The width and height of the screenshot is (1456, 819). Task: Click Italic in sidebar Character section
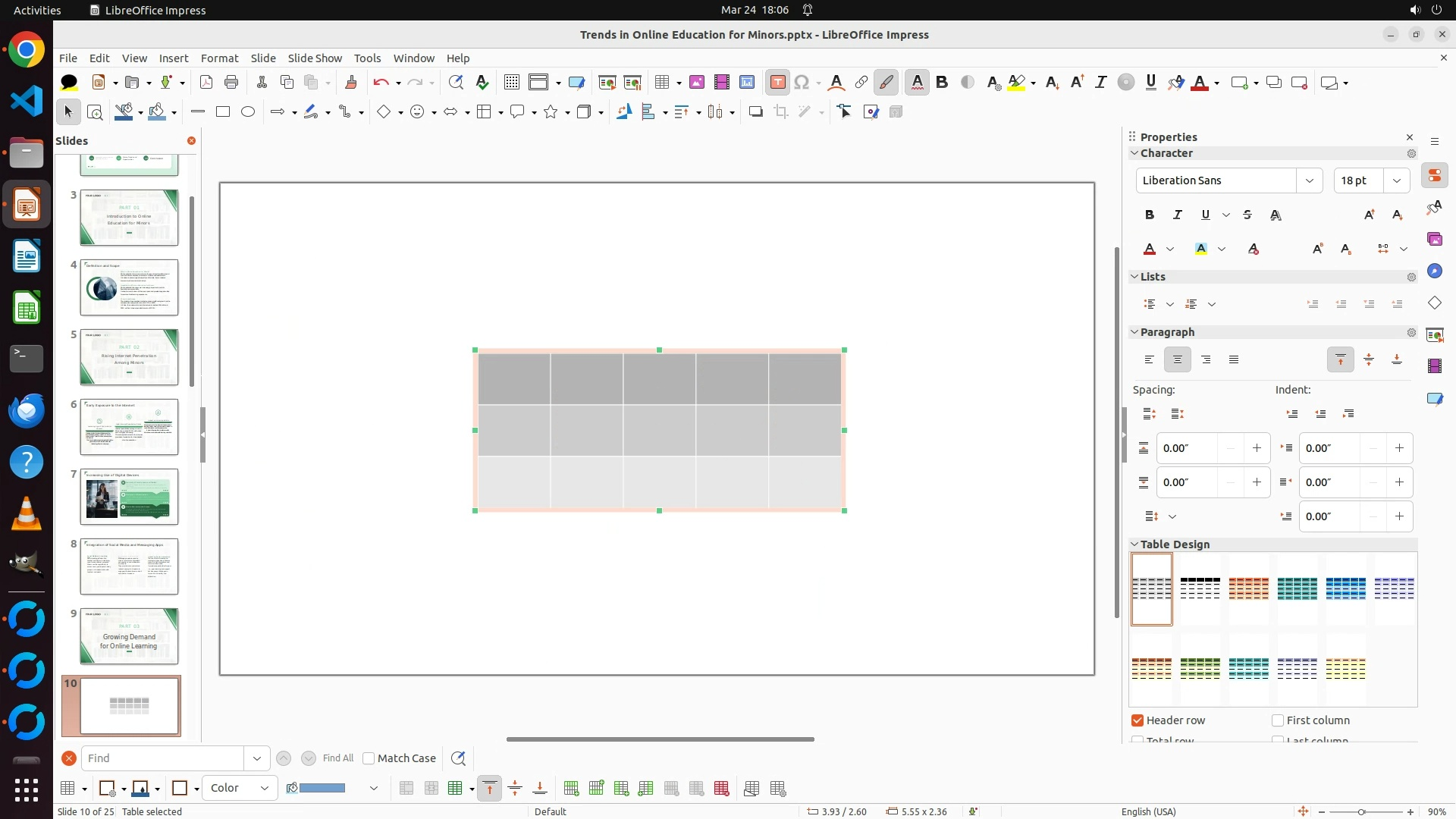click(x=1178, y=215)
